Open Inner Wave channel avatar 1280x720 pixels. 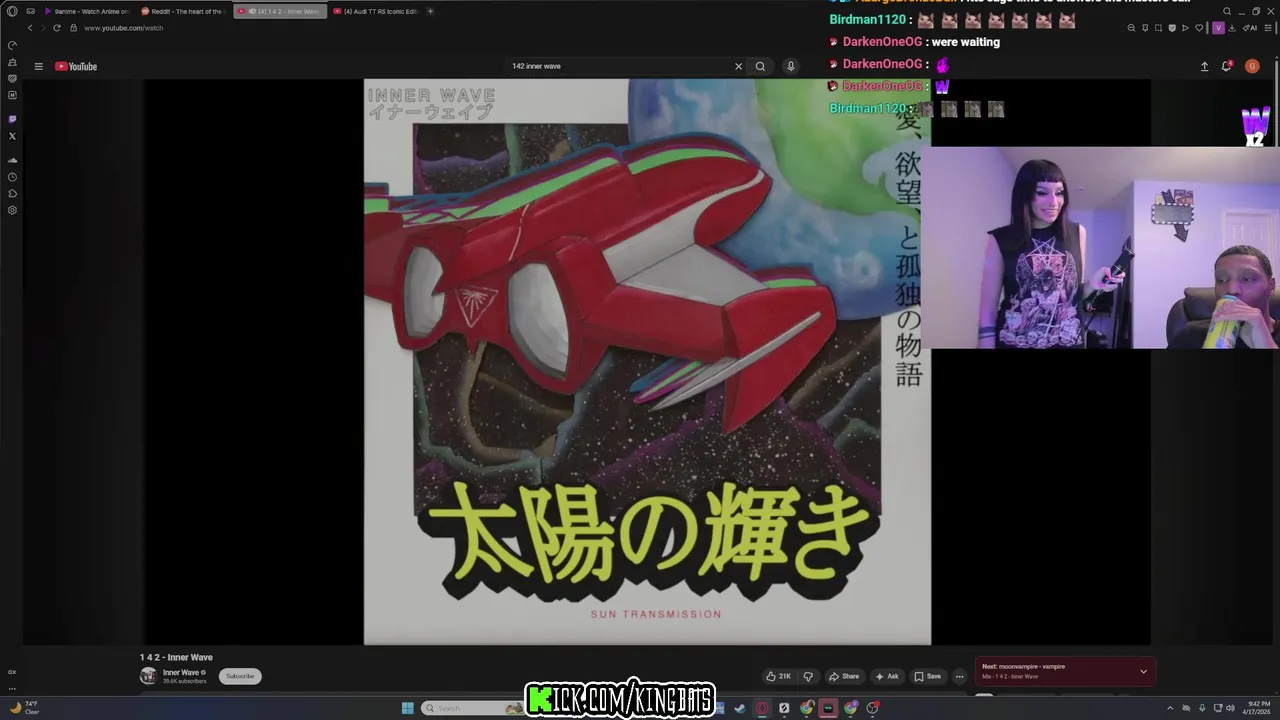click(148, 676)
